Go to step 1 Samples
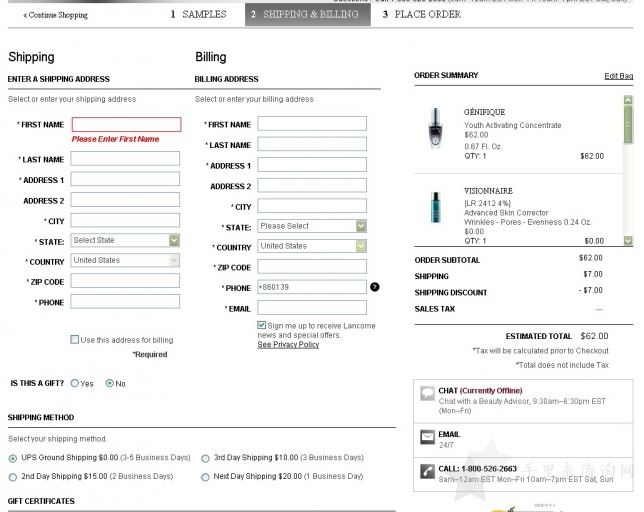Image resolution: width=644 pixels, height=512 pixels. click(198, 14)
